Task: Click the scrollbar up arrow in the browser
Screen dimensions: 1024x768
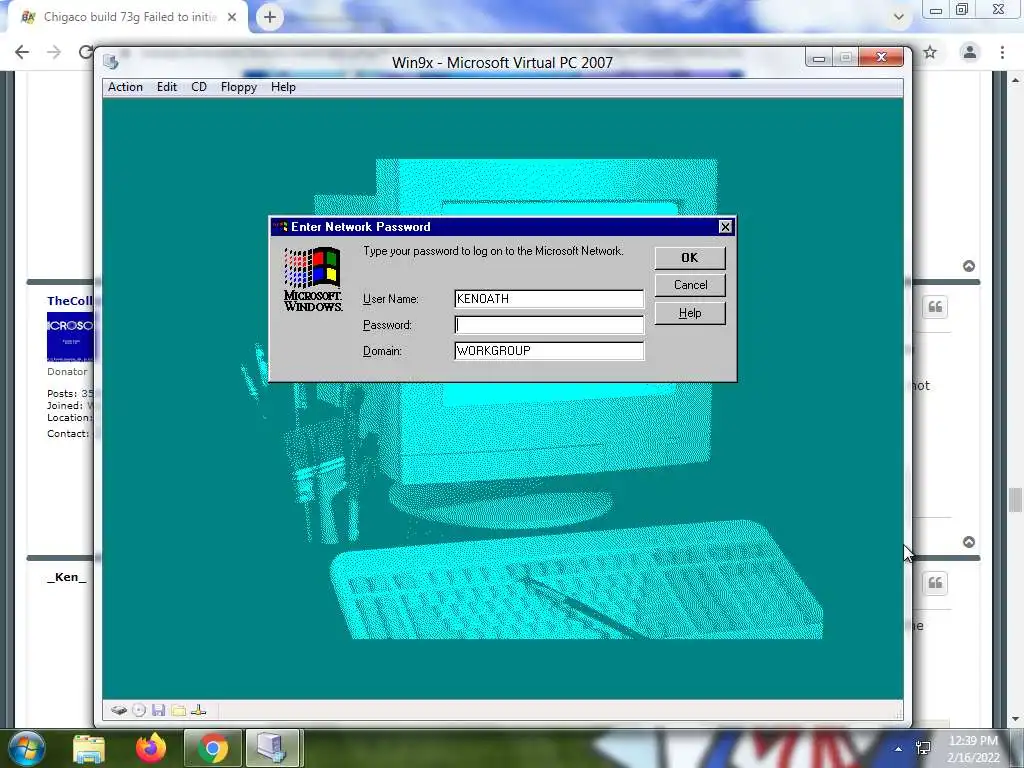Action: pos(1015,80)
